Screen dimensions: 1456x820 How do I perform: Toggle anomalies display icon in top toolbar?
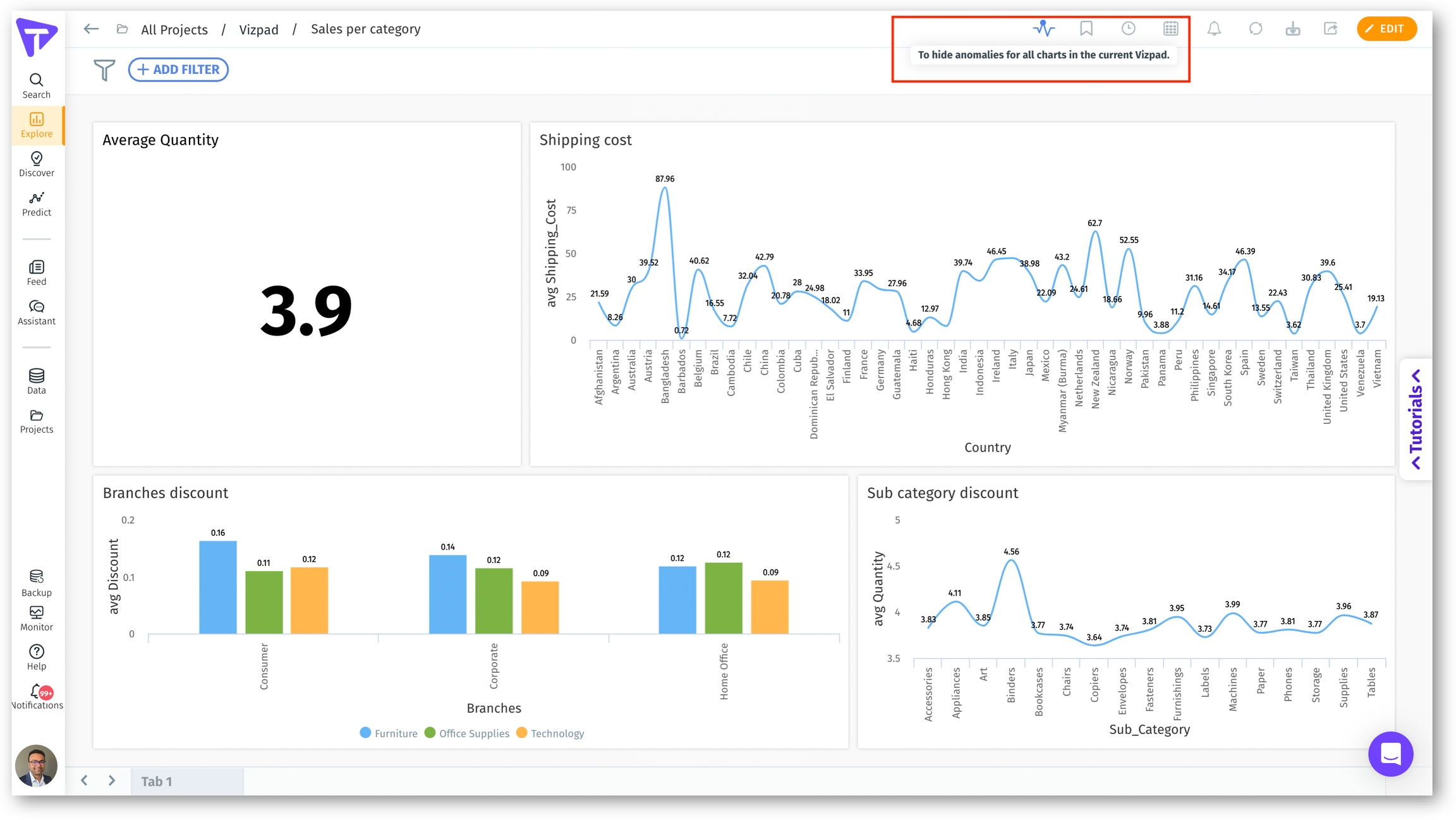pyautogui.click(x=1043, y=28)
